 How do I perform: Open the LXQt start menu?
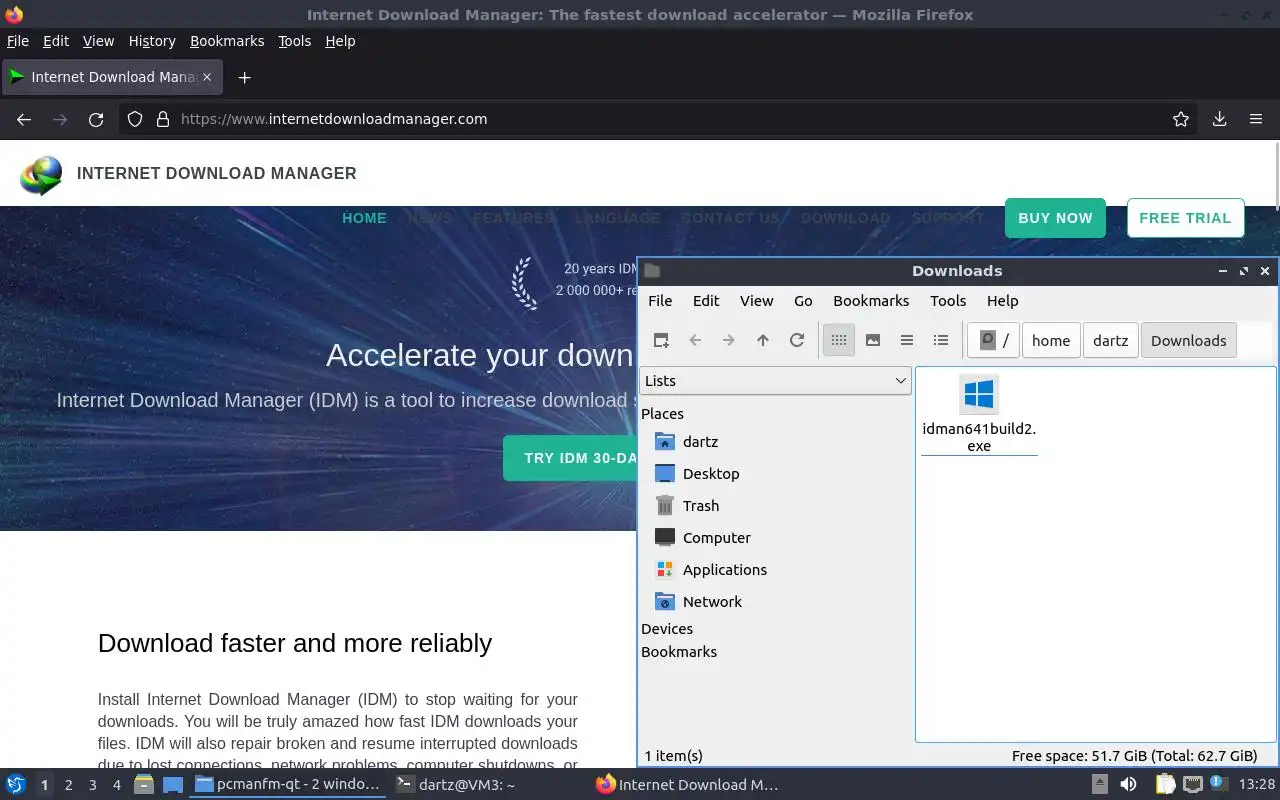[x=16, y=785]
